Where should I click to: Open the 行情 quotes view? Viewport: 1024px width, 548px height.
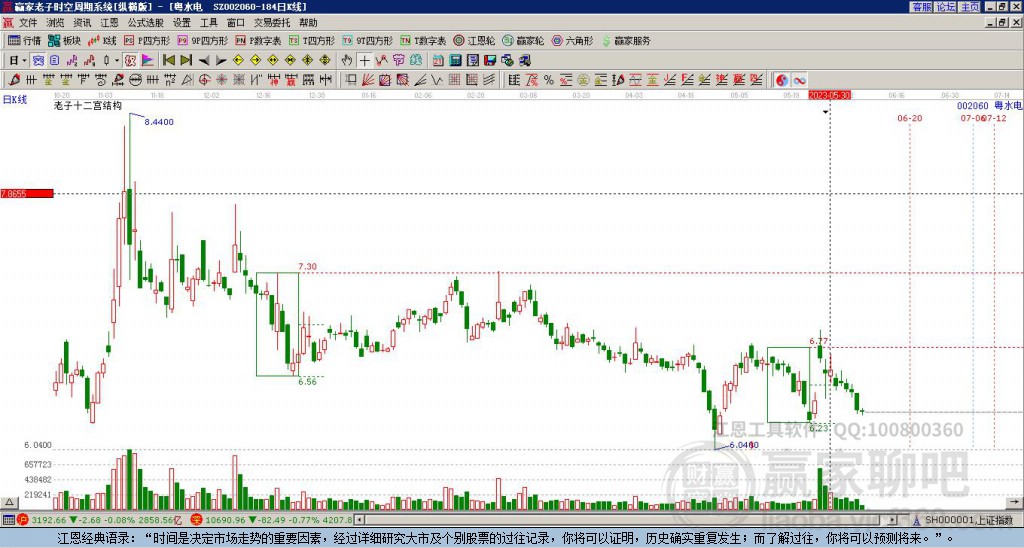(x=25, y=40)
